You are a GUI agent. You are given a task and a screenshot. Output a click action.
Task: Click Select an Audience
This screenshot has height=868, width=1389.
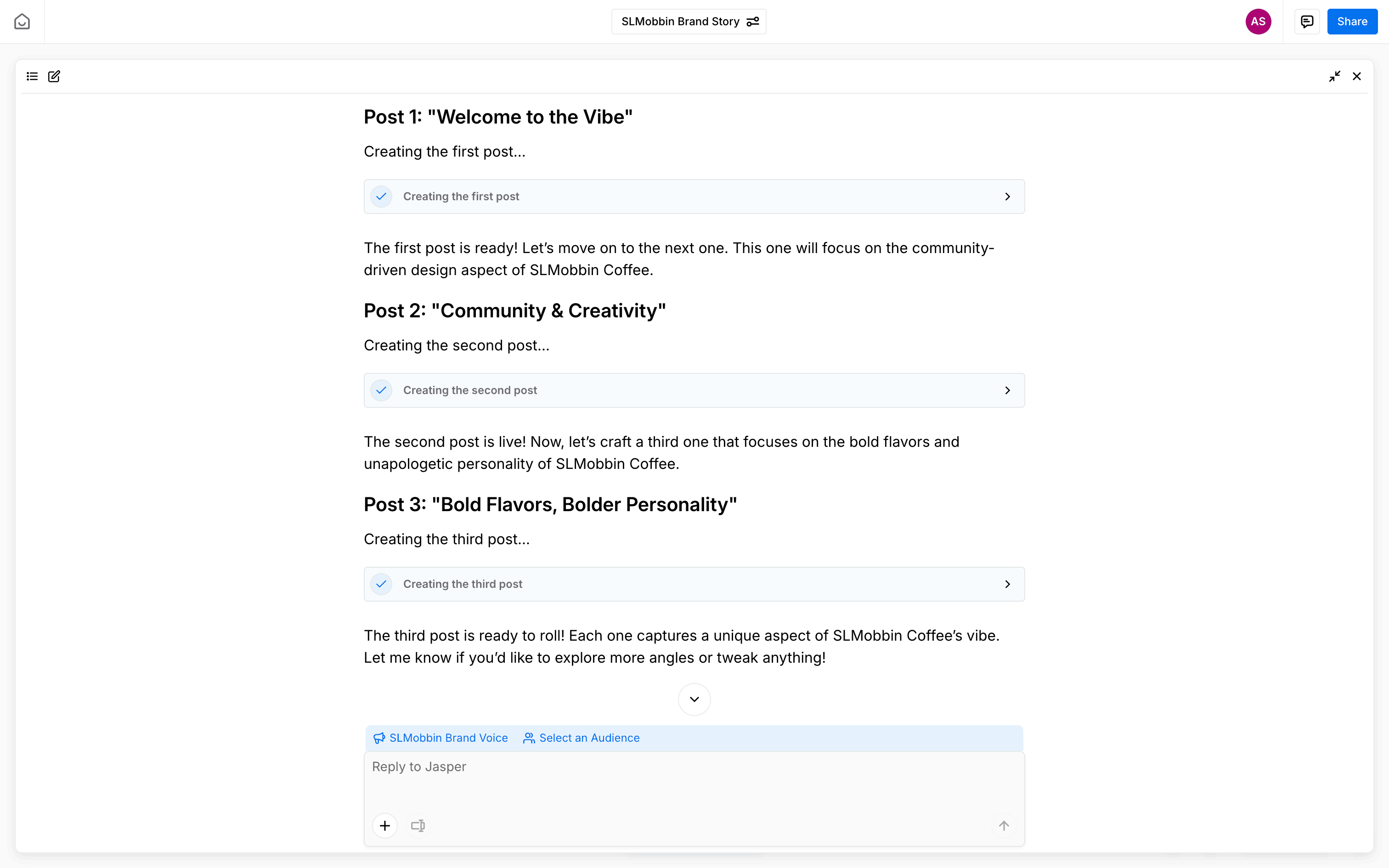[582, 738]
